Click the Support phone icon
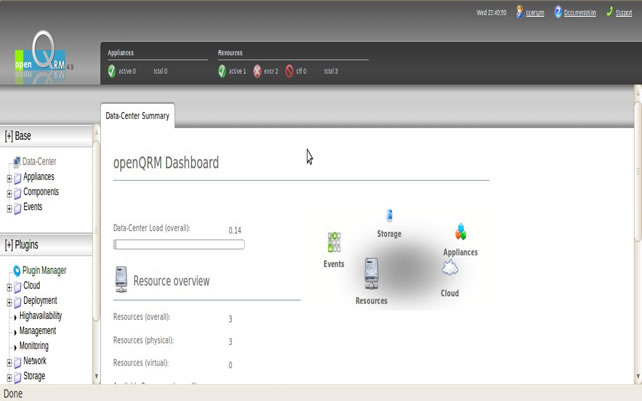Viewport: 642px width, 401px height. click(610, 11)
